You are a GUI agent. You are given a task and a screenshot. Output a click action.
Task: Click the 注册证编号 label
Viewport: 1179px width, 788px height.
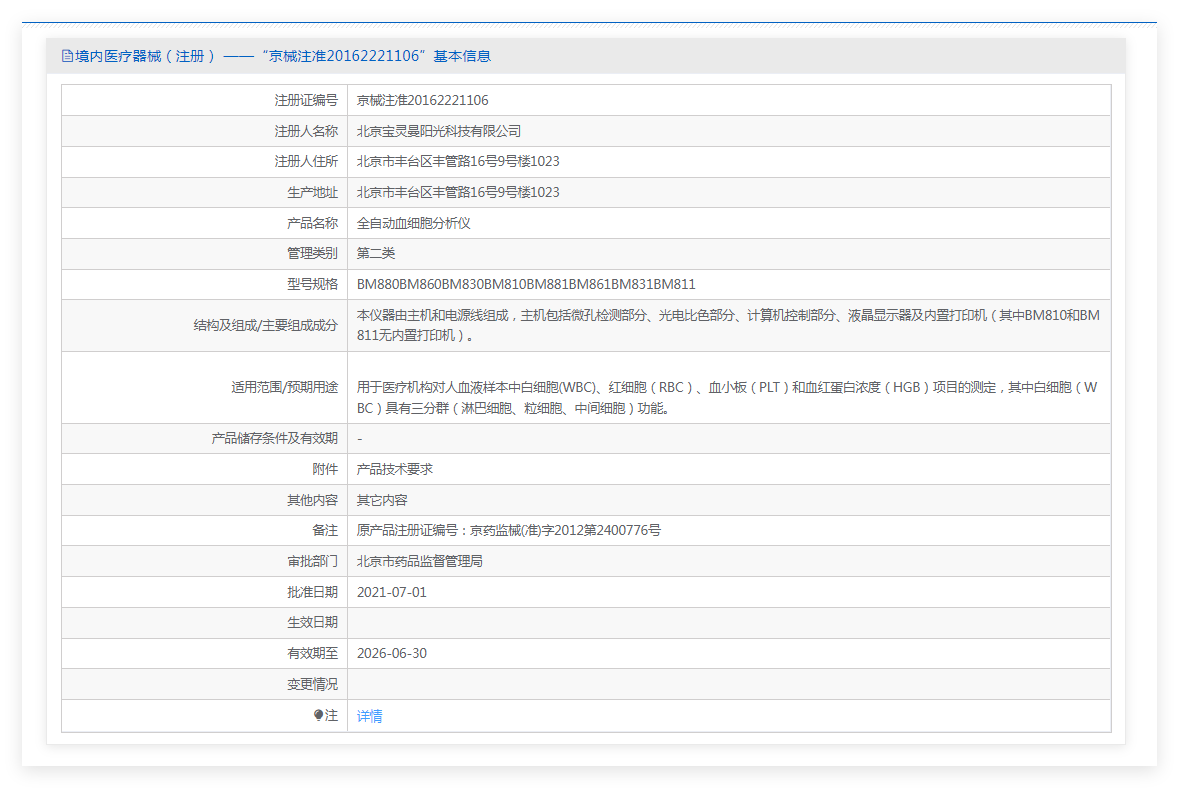(x=306, y=100)
